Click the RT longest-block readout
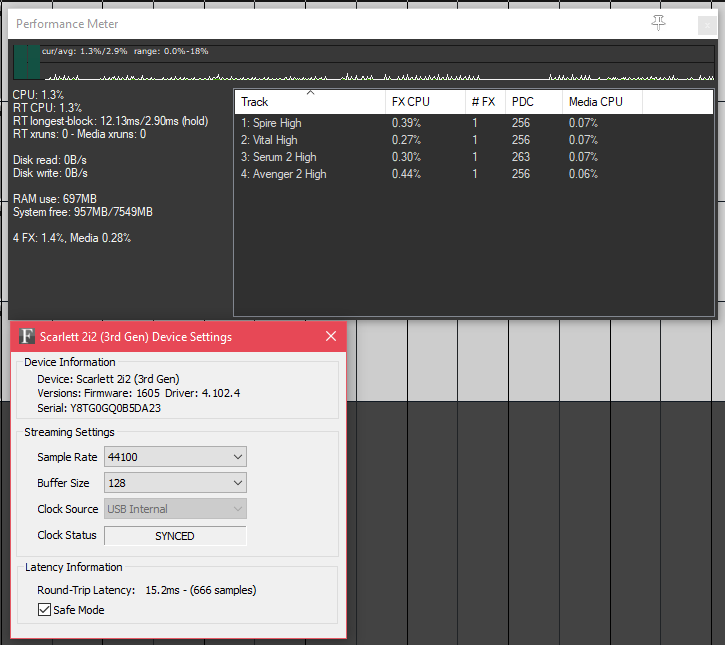 [x=111, y=121]
